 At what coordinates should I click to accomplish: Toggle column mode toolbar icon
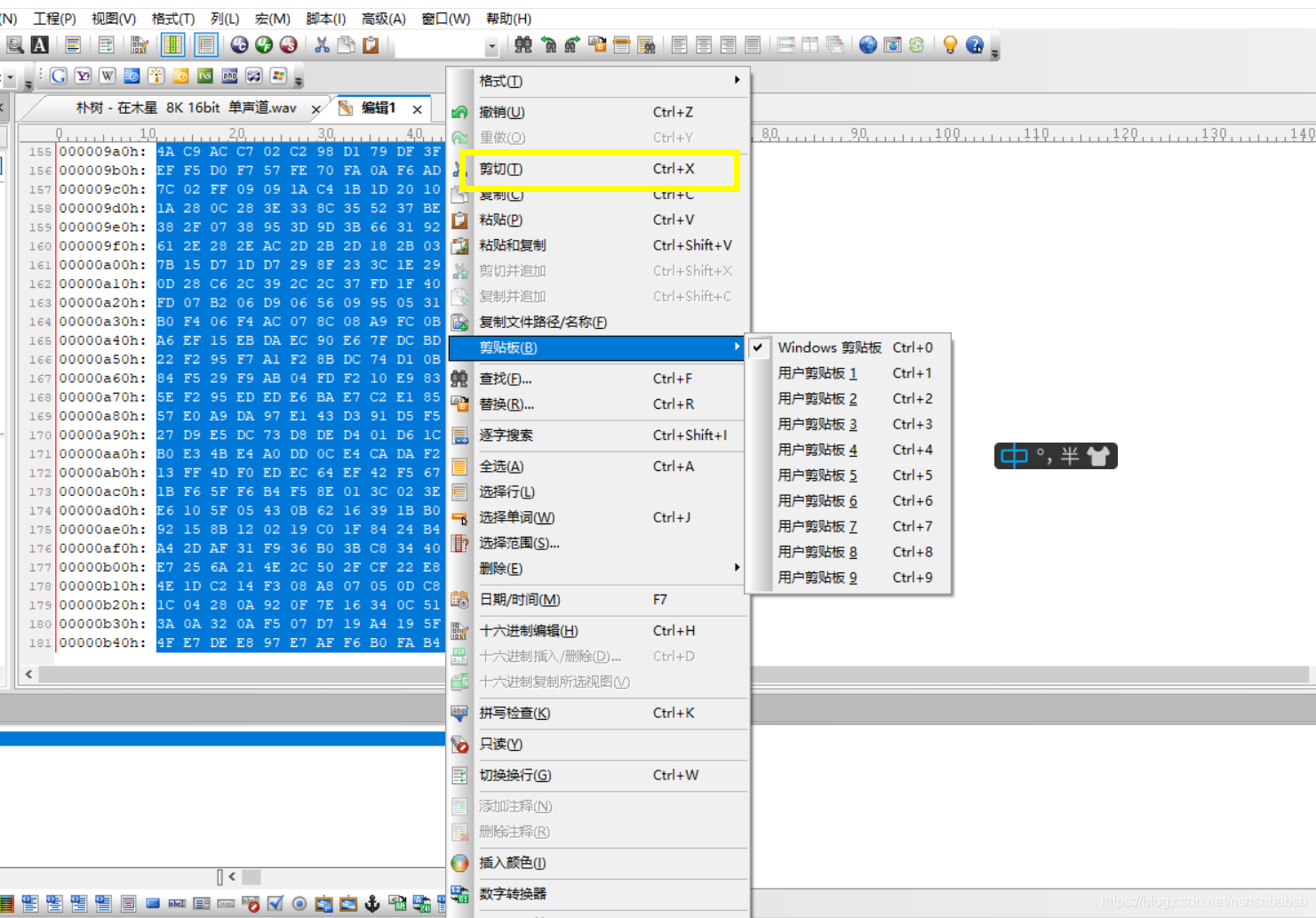pos(173,44)
